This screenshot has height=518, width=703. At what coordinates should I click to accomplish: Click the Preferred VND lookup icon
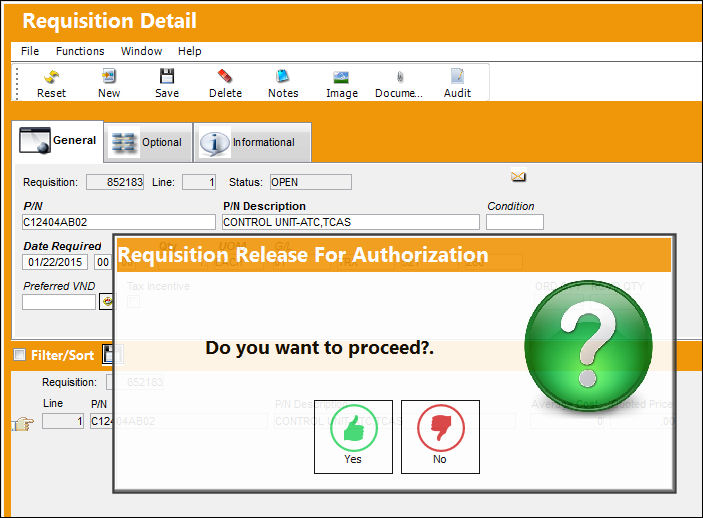pyautogui.click(x=107, y=301)
